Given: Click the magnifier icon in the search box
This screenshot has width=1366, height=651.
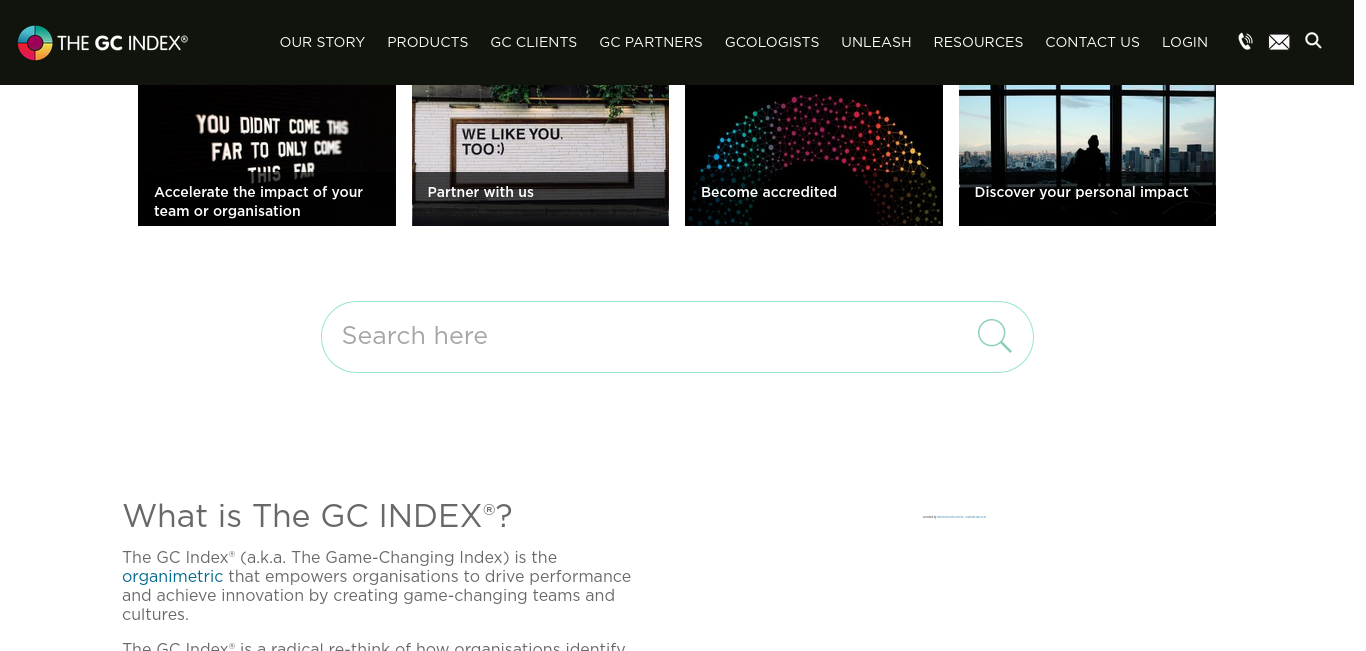Looking at the screenshot, I should [994, 336].
